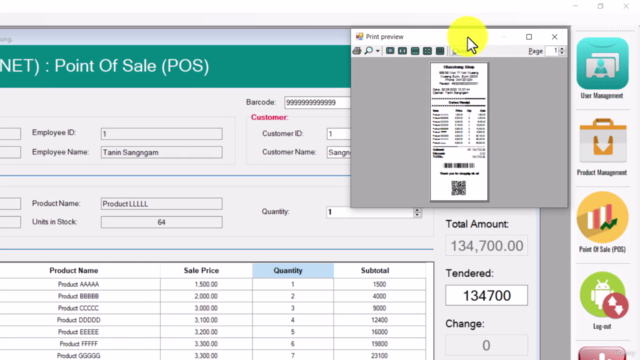This screenshot has height=360, width=640.
Task: Click the Product Name field
Action: pyautogui.click(x=162, y=204)
